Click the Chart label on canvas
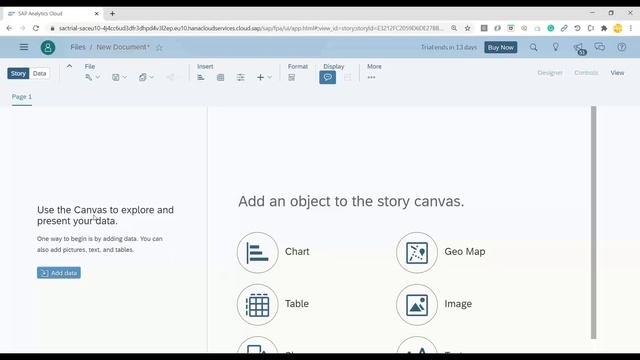Screen dimensions: 640x360 [297, 251]
